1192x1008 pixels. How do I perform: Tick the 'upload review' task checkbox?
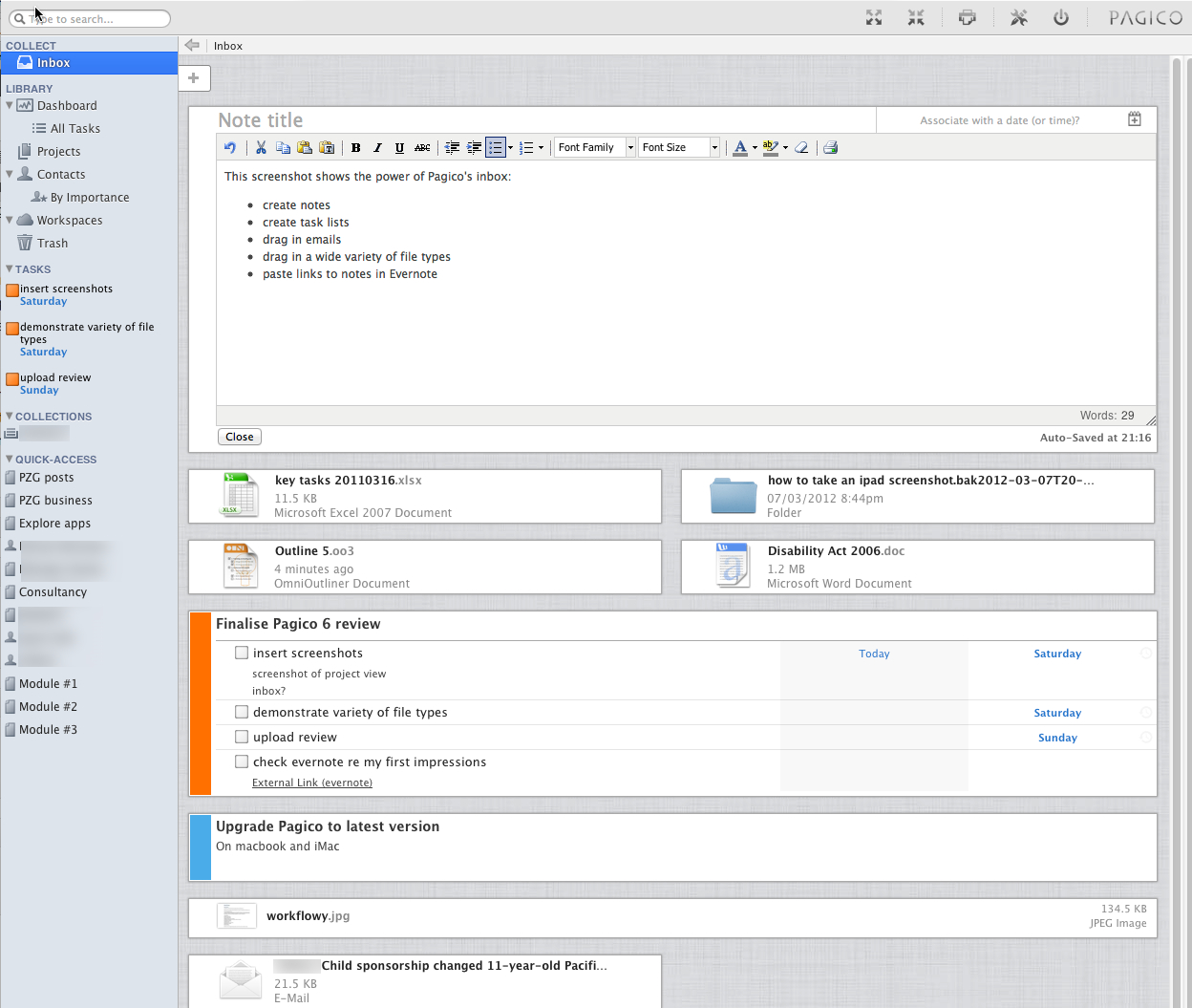click(x=242, y=737)
